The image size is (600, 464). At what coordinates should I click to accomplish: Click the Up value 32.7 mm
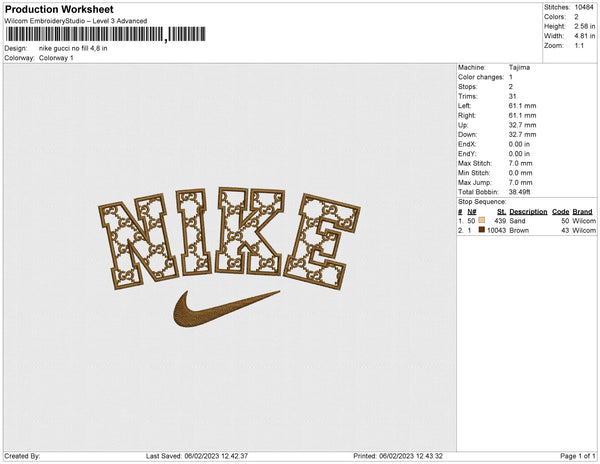tap(522, 125)
